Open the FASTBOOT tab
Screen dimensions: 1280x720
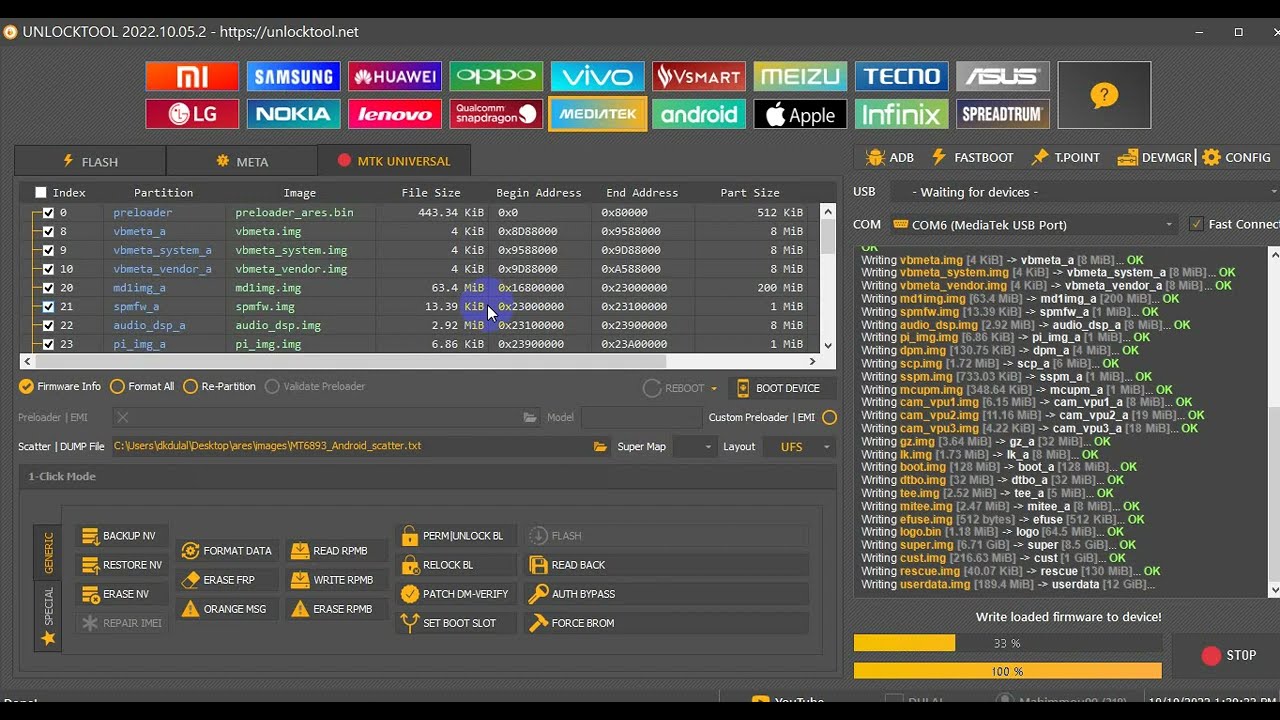973,158
